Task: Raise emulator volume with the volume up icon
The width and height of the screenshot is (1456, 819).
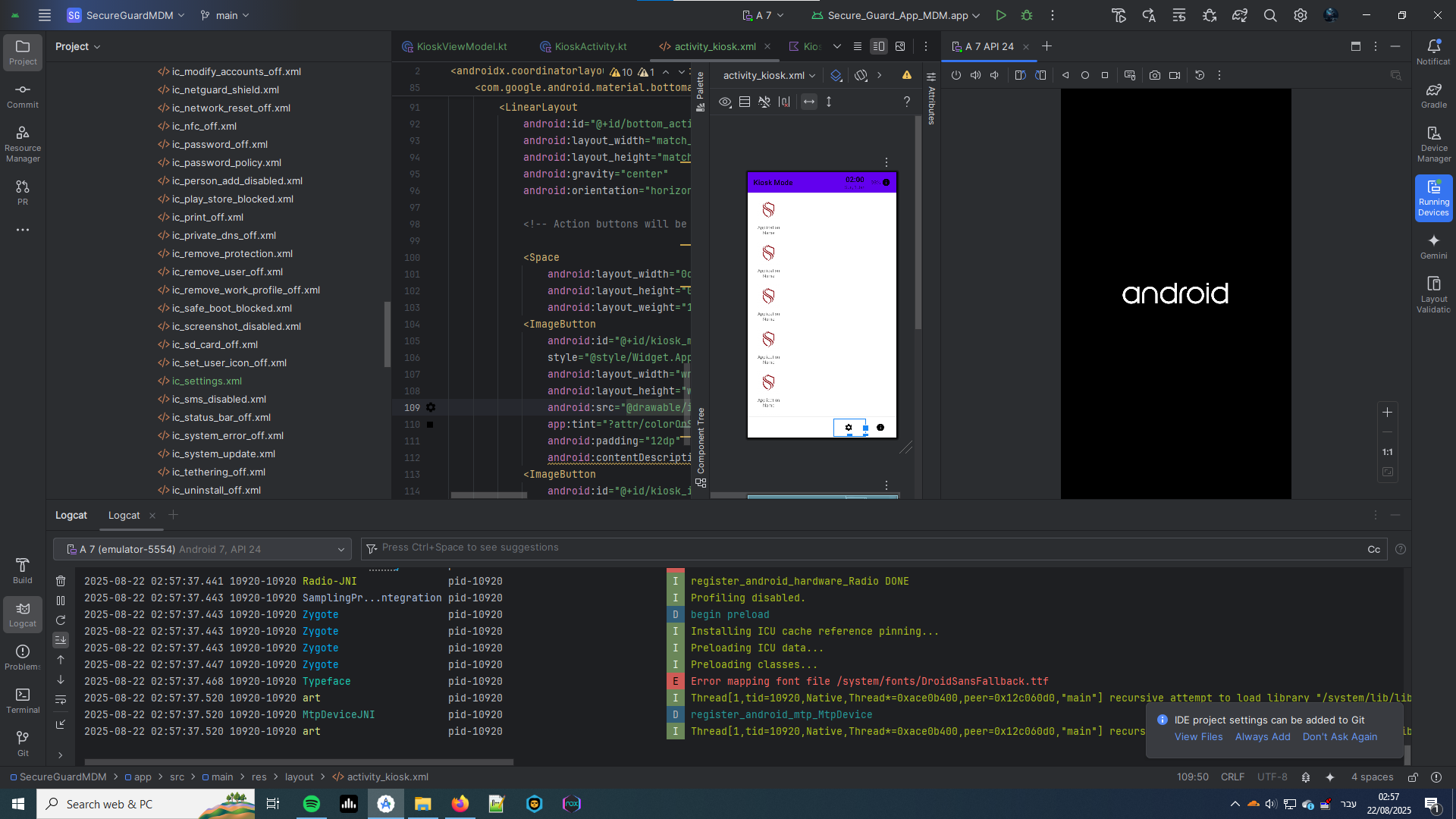Action: point(976,75)
